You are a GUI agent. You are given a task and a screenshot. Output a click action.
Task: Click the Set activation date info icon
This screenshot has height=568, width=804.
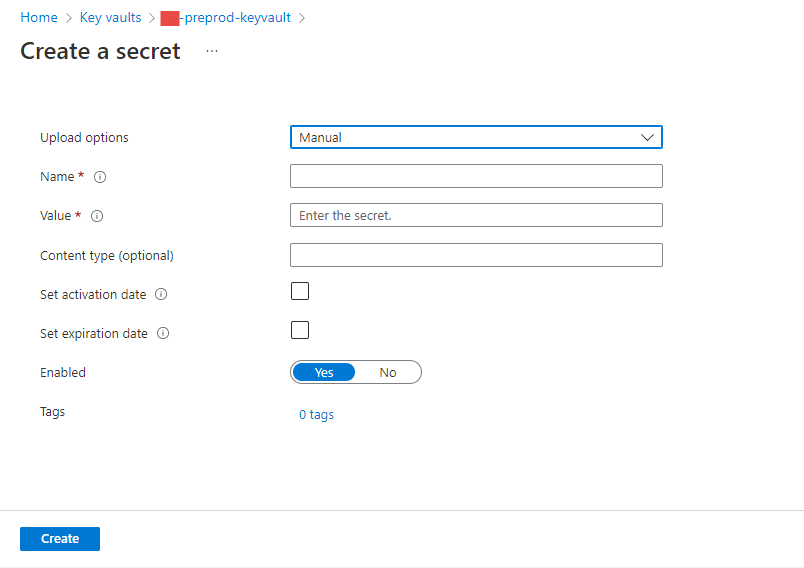(x=161, y=295)
